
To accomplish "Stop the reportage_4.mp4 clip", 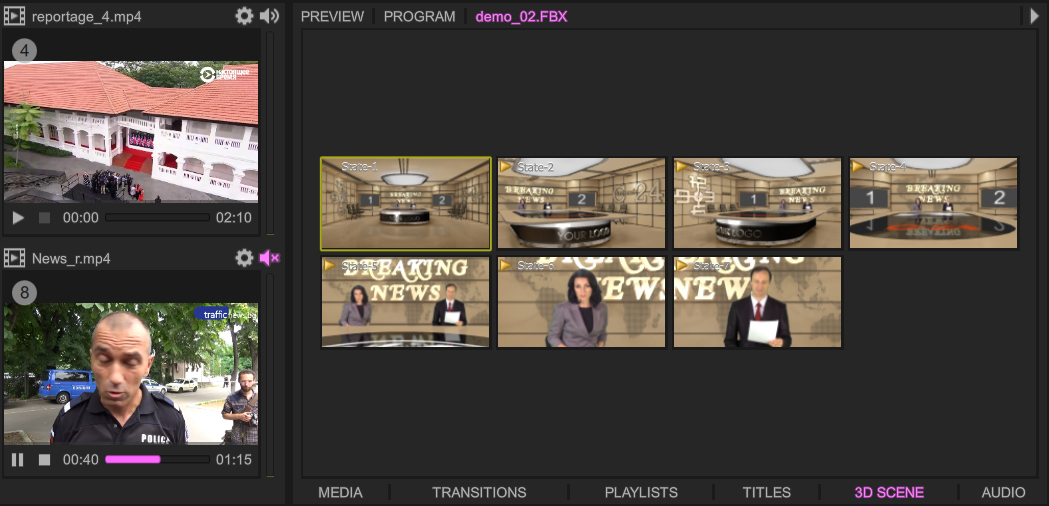I will (44, 218).
